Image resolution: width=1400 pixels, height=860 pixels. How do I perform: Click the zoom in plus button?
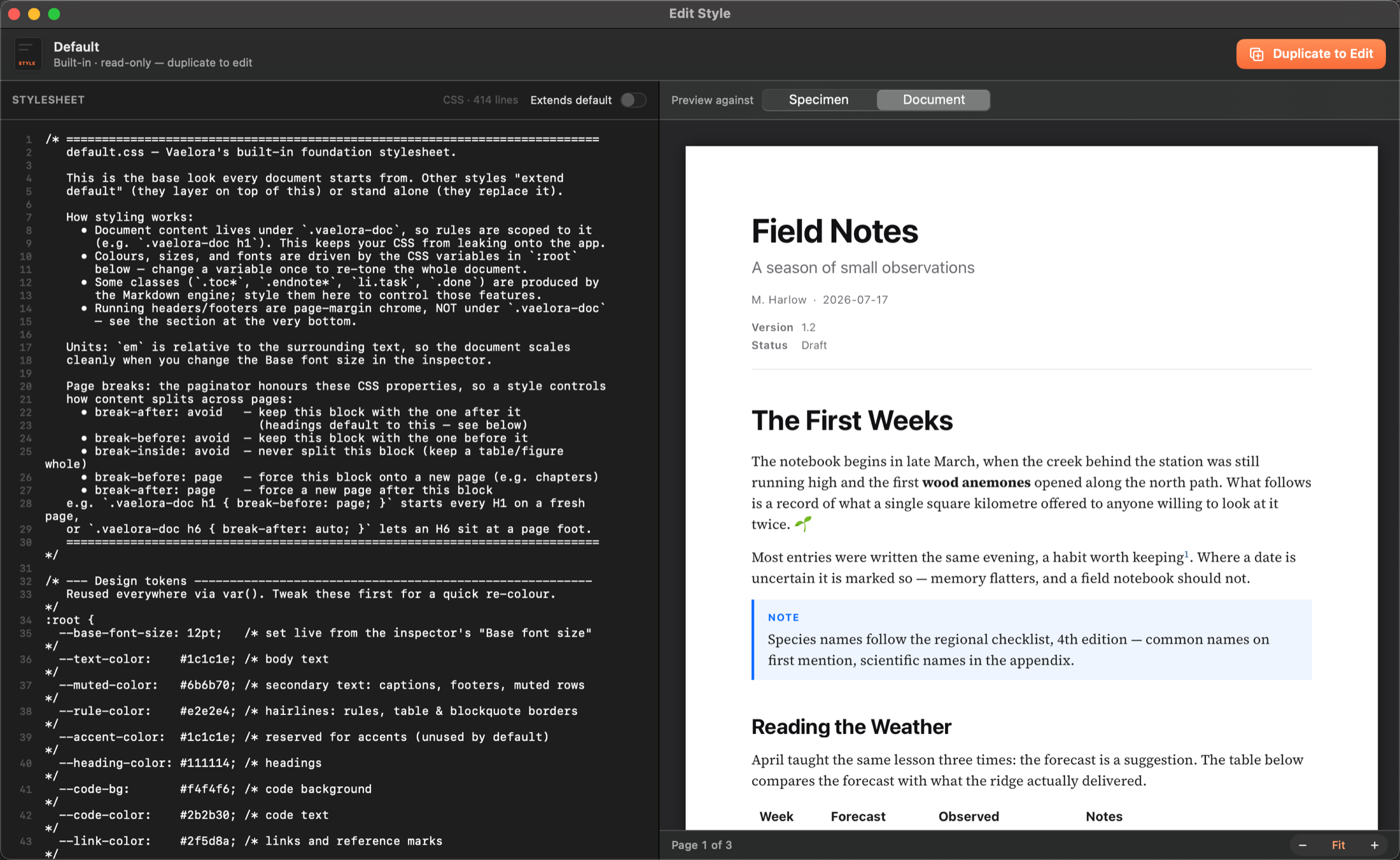point(1375,845)
